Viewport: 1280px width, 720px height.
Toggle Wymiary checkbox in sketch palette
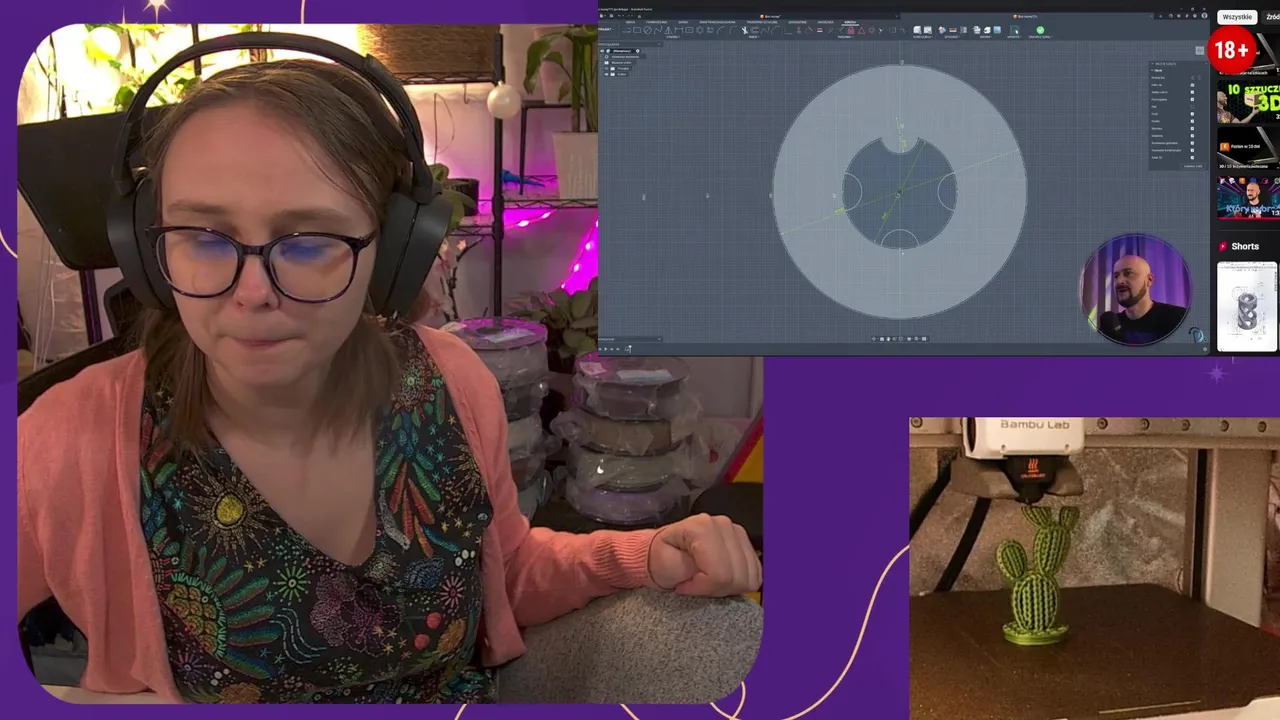pos(1192,128)
